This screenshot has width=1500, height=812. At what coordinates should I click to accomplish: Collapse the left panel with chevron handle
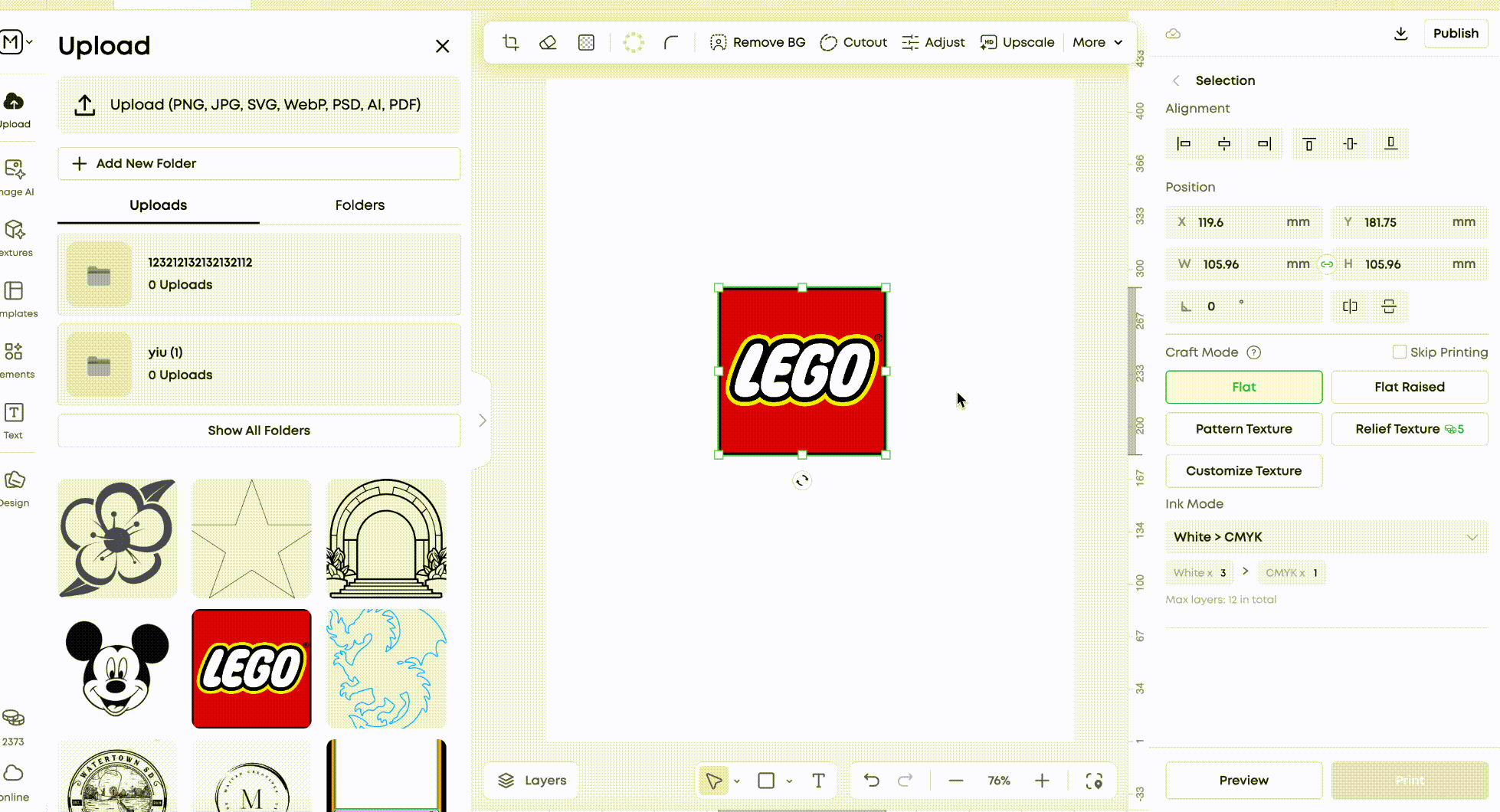482,420
